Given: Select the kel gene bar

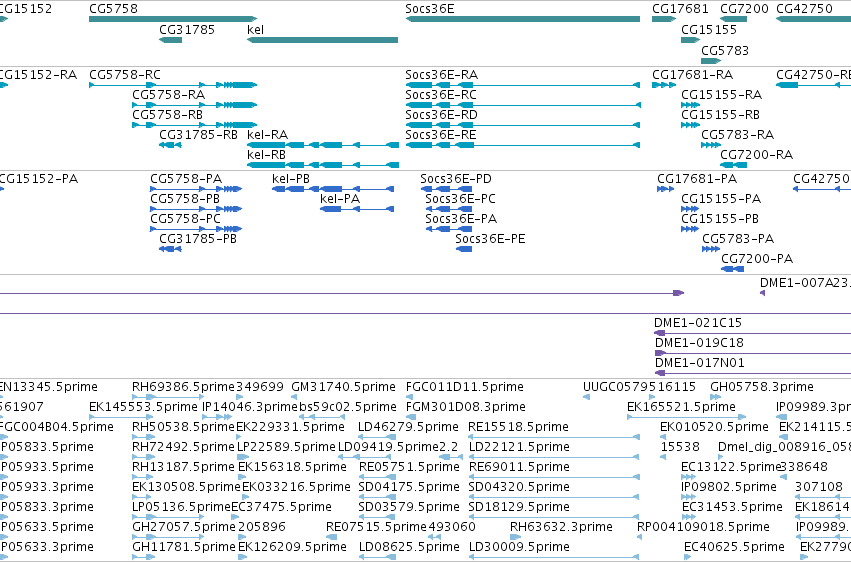Looking at the screenshot, I should pyautogui.click(x=322, y=40).
